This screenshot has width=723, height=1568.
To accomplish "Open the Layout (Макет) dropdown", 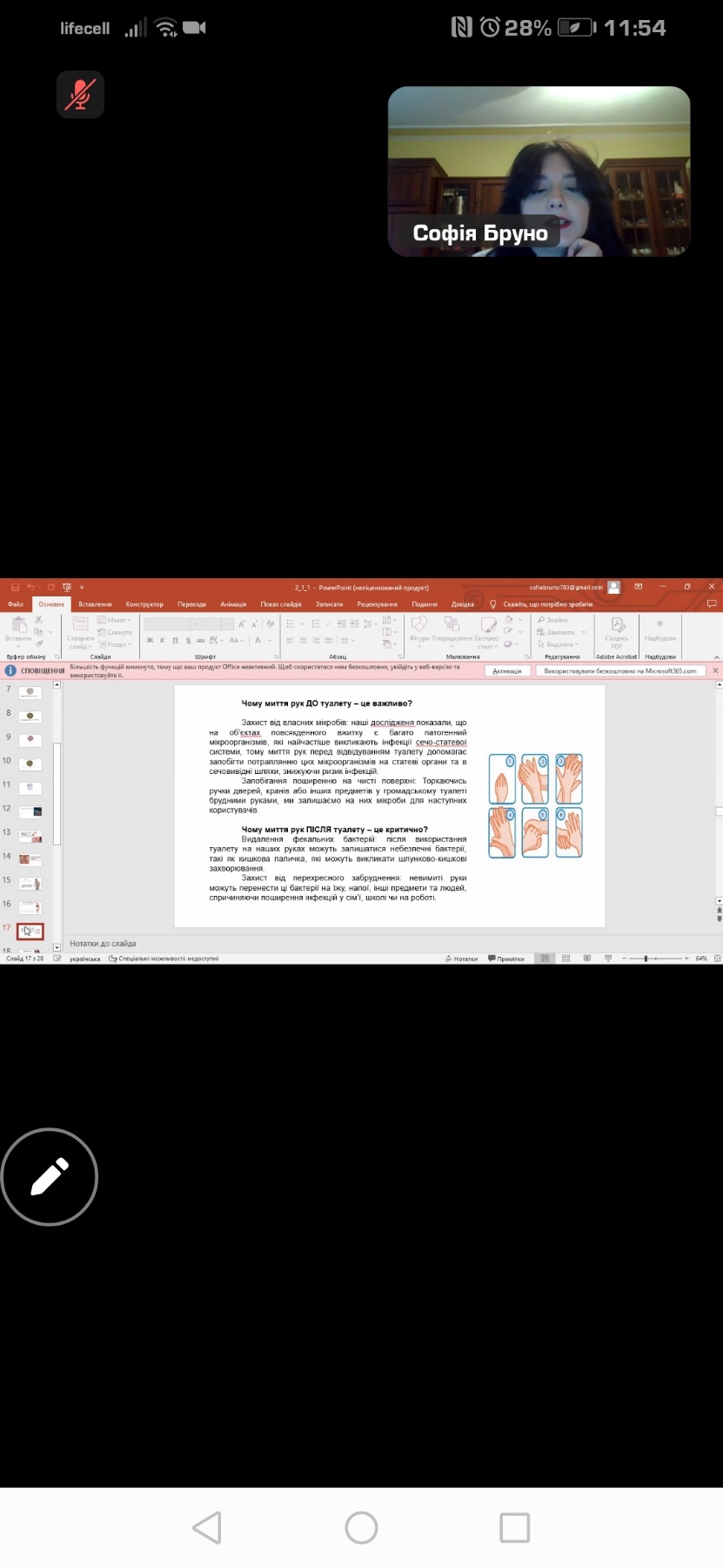I will (x=115, y=620).
